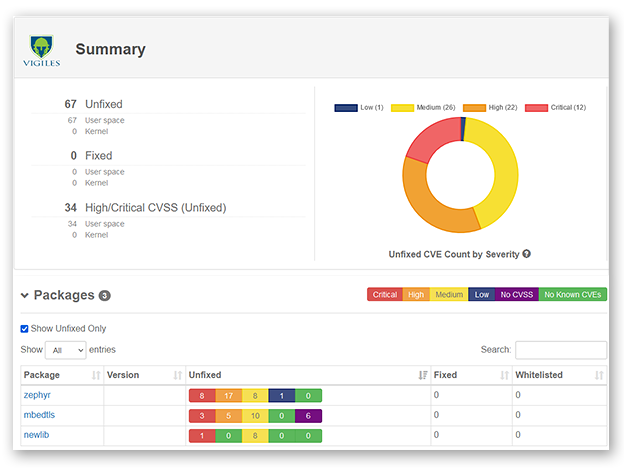The image size is (624, 472).
Task: Sort by Fixed column sort icon
Action: 504,375
